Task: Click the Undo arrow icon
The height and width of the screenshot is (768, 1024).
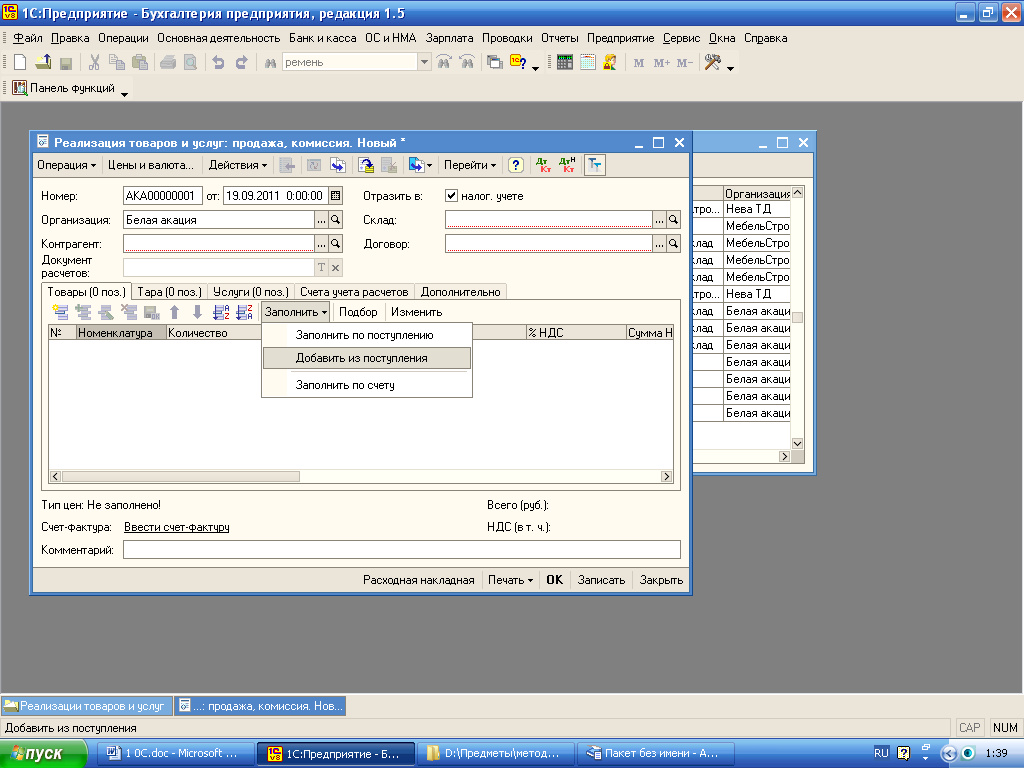Action: 218,63
